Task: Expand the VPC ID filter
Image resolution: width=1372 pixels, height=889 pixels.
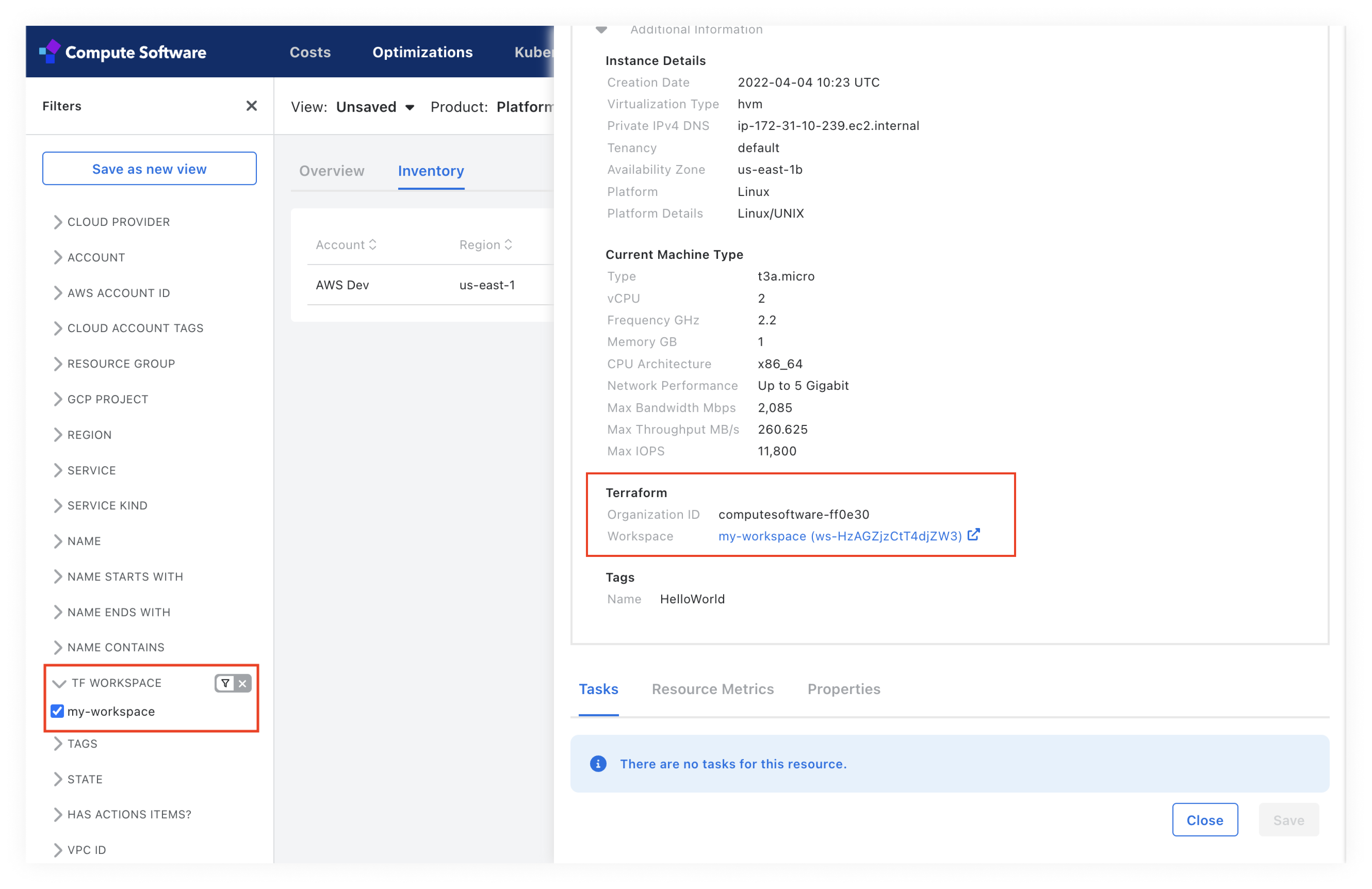Action: 80,850
